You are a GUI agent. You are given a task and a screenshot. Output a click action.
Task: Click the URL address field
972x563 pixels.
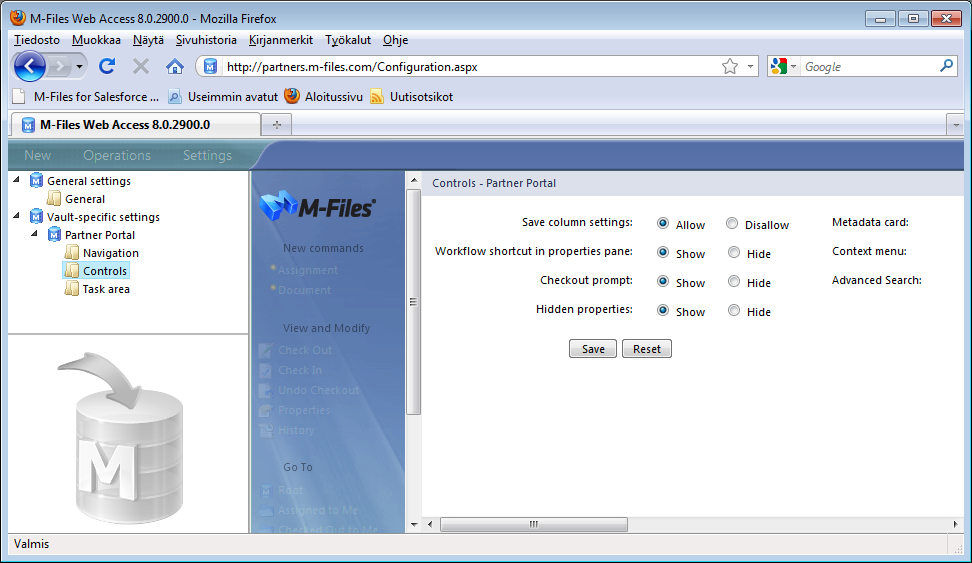[471, 66]
